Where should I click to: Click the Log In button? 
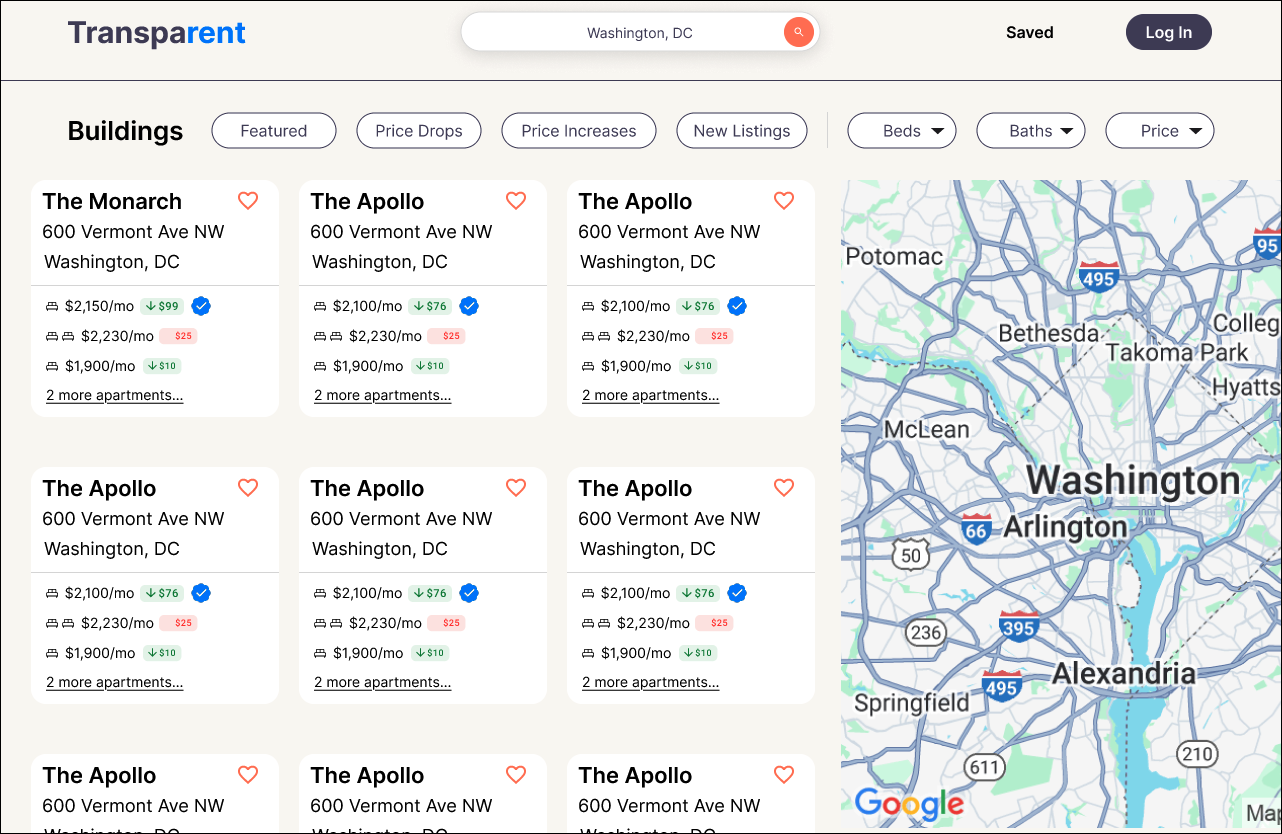click(x=1169, y=32)
